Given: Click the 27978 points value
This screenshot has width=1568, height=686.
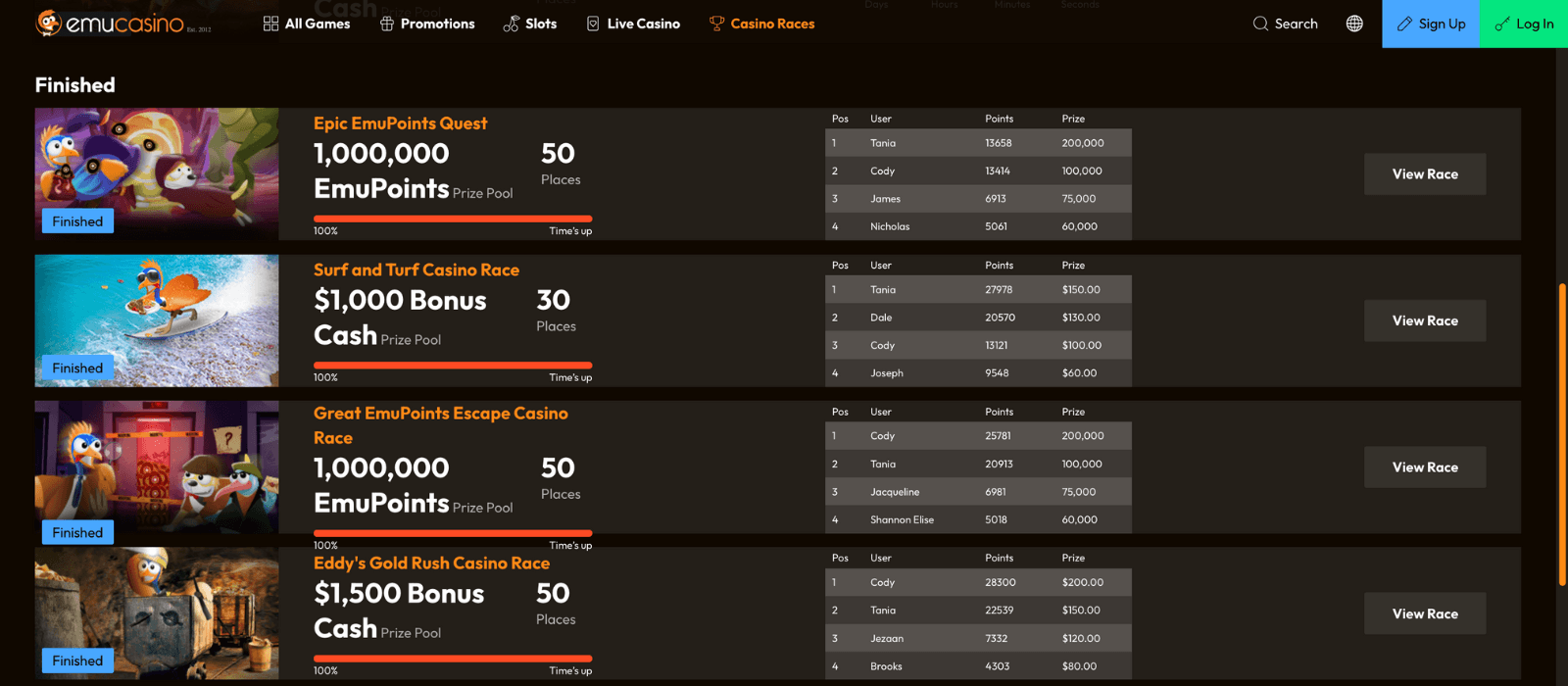Looking at the screenshot, I should [x=999, y=290].
